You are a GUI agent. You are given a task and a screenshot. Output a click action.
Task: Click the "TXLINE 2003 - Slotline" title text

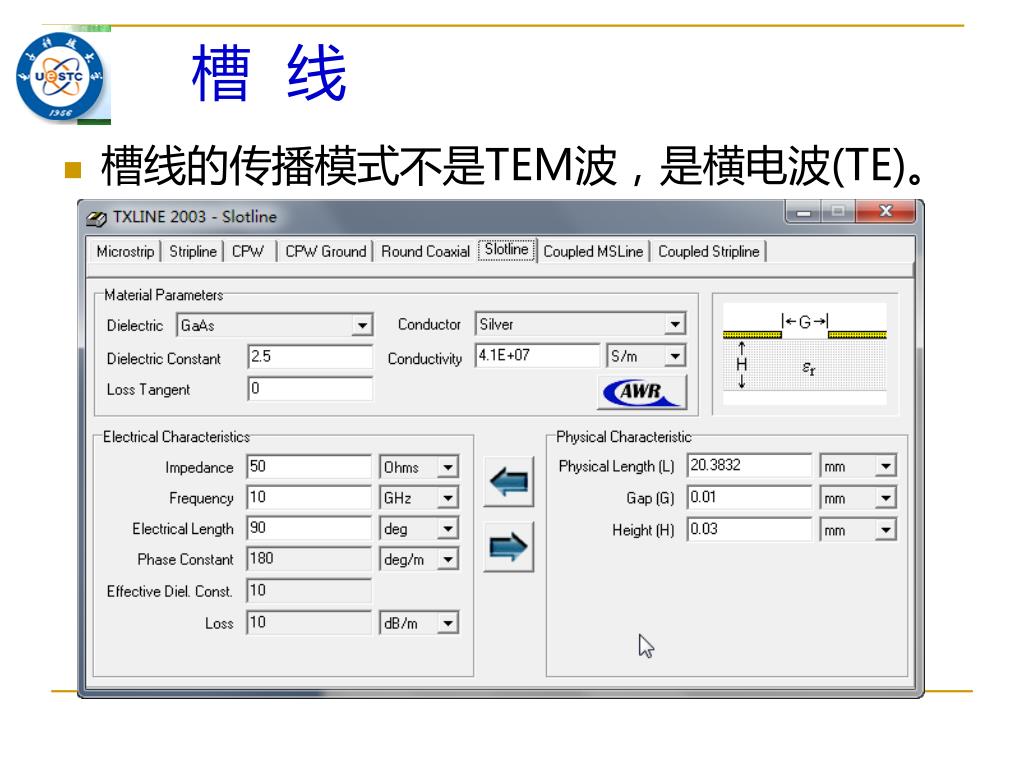tap(195, 217)
